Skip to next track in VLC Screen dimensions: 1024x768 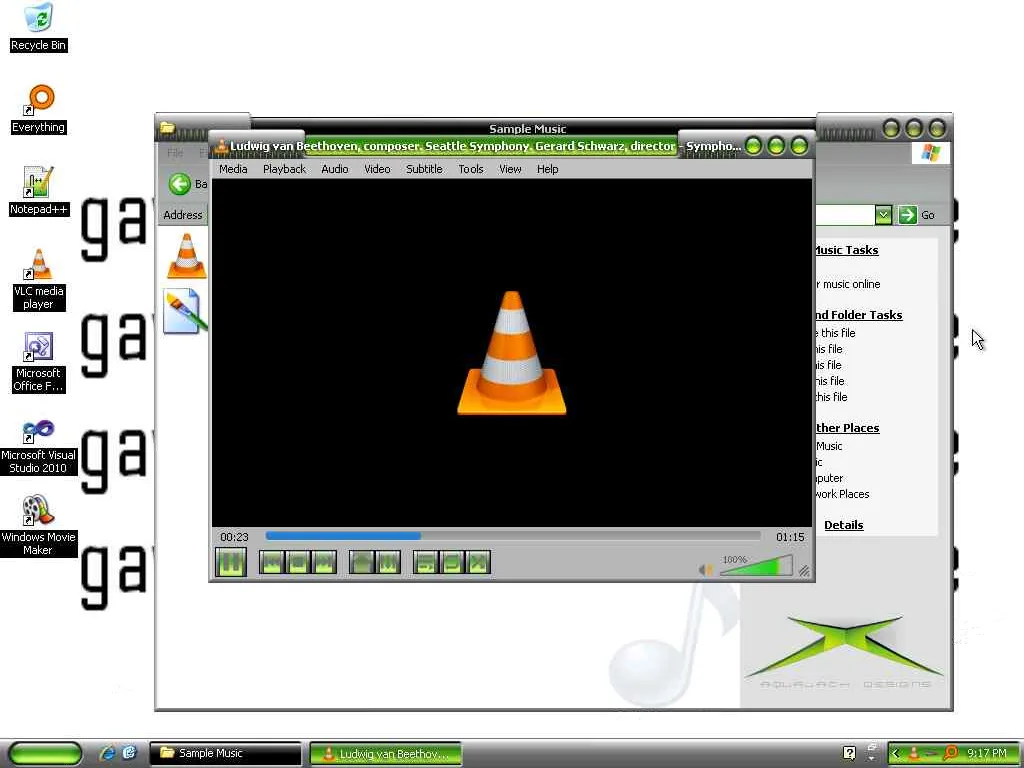pyautogui.click(x=324, y=562)
